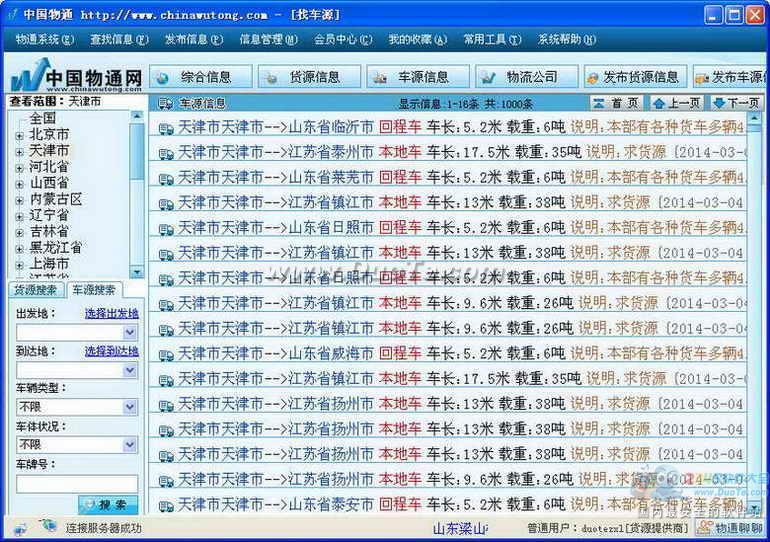The height and width of the screenshot is (542, 770).
Task: Click truck icon of 山东省泰安市 row
Action: pyautogui.click(x=166, y=506)
